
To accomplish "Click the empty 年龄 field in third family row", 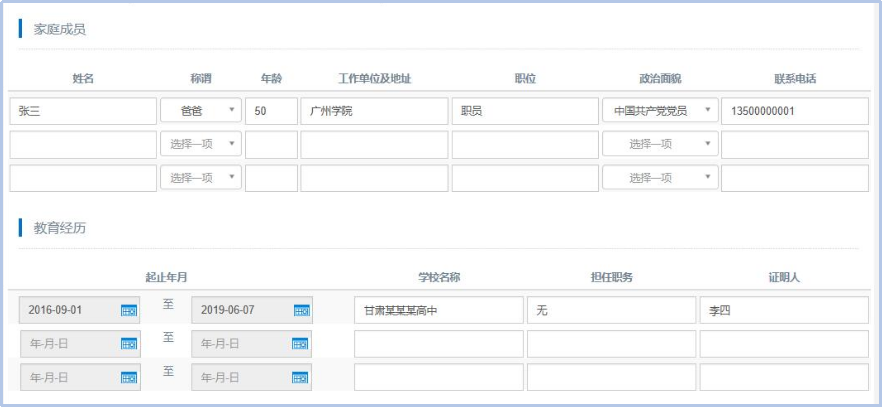I will [271, 178].
